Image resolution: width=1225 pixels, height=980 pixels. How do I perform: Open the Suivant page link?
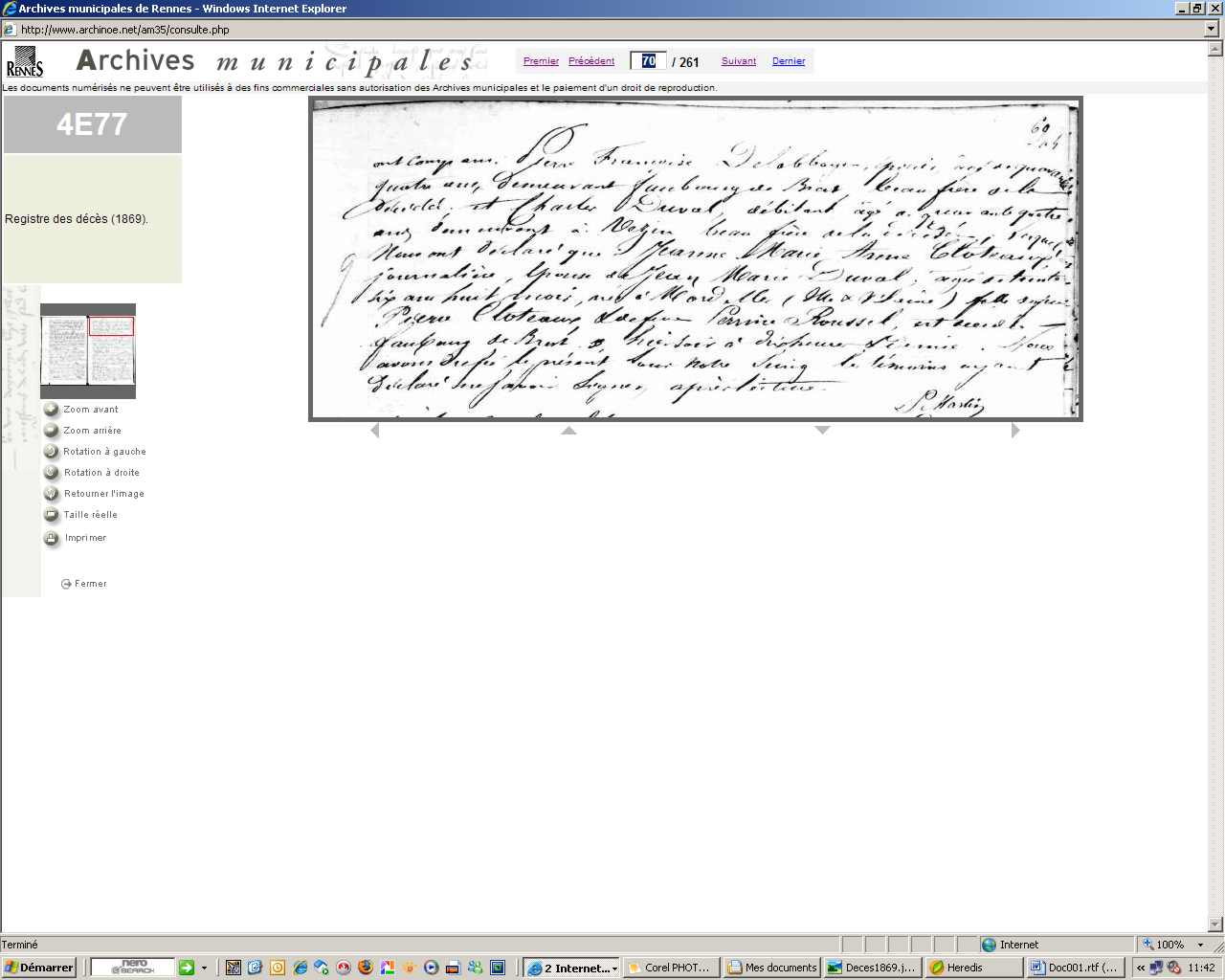[x=738, y=61]
